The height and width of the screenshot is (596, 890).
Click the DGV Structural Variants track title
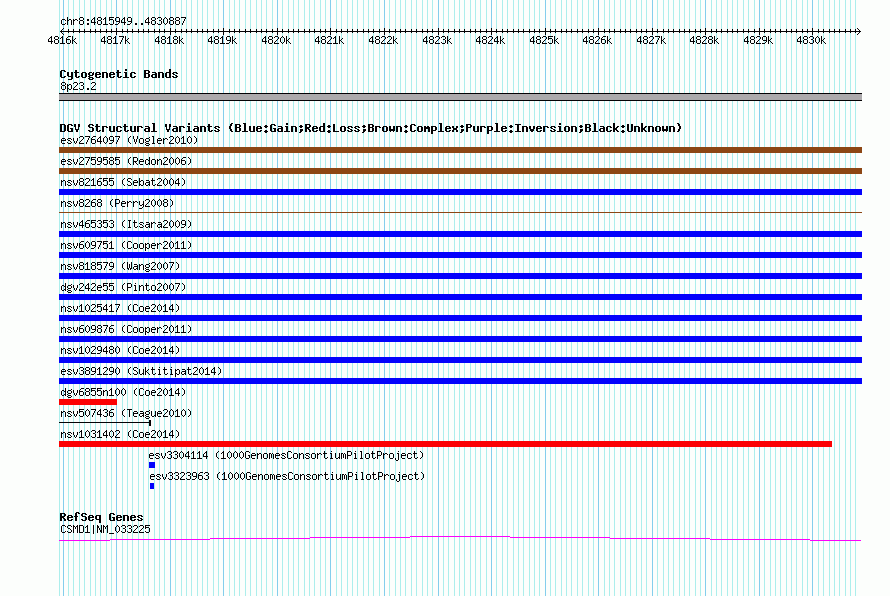[371, 128]
